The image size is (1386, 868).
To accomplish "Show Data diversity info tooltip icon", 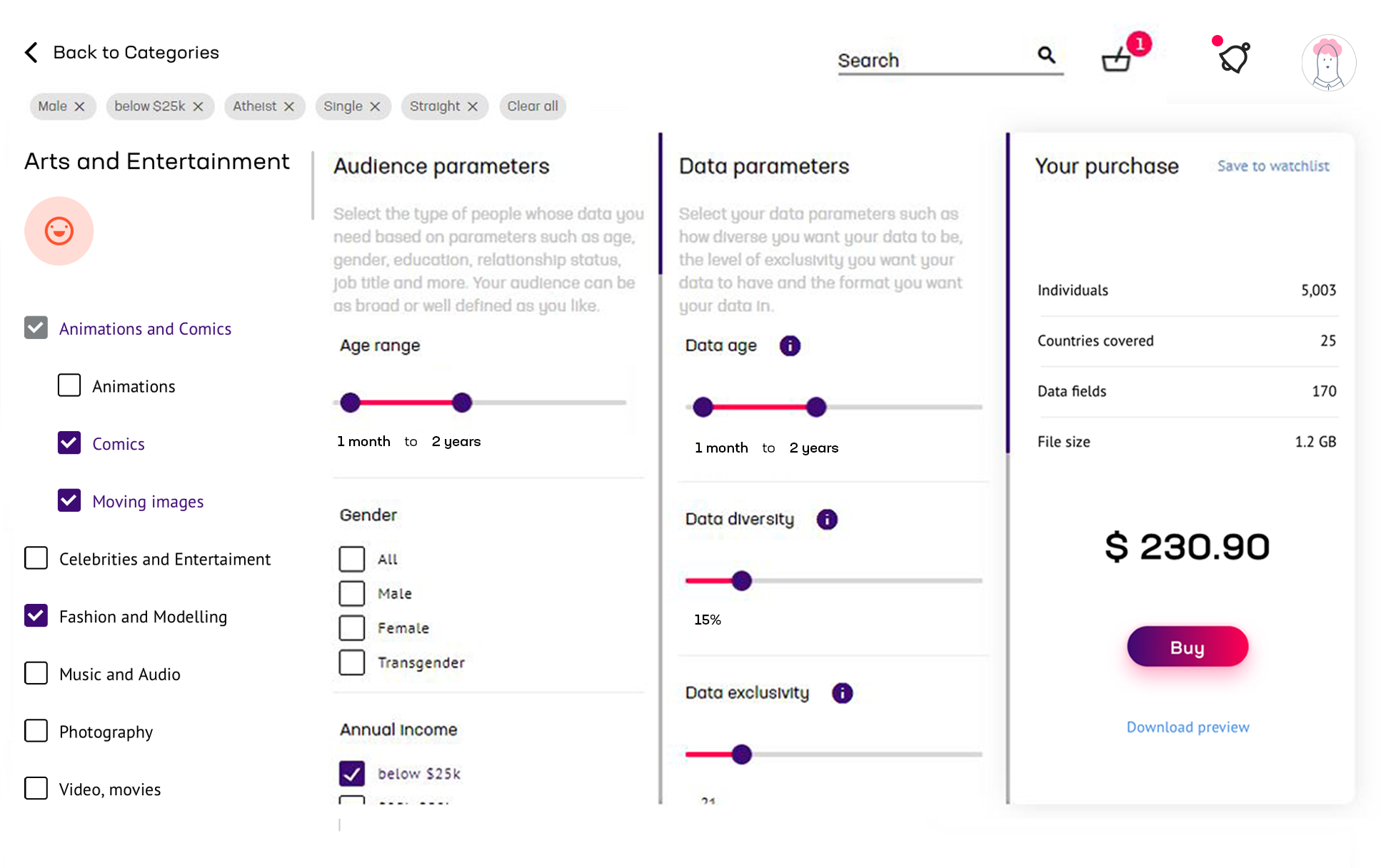I will [827, 520].
